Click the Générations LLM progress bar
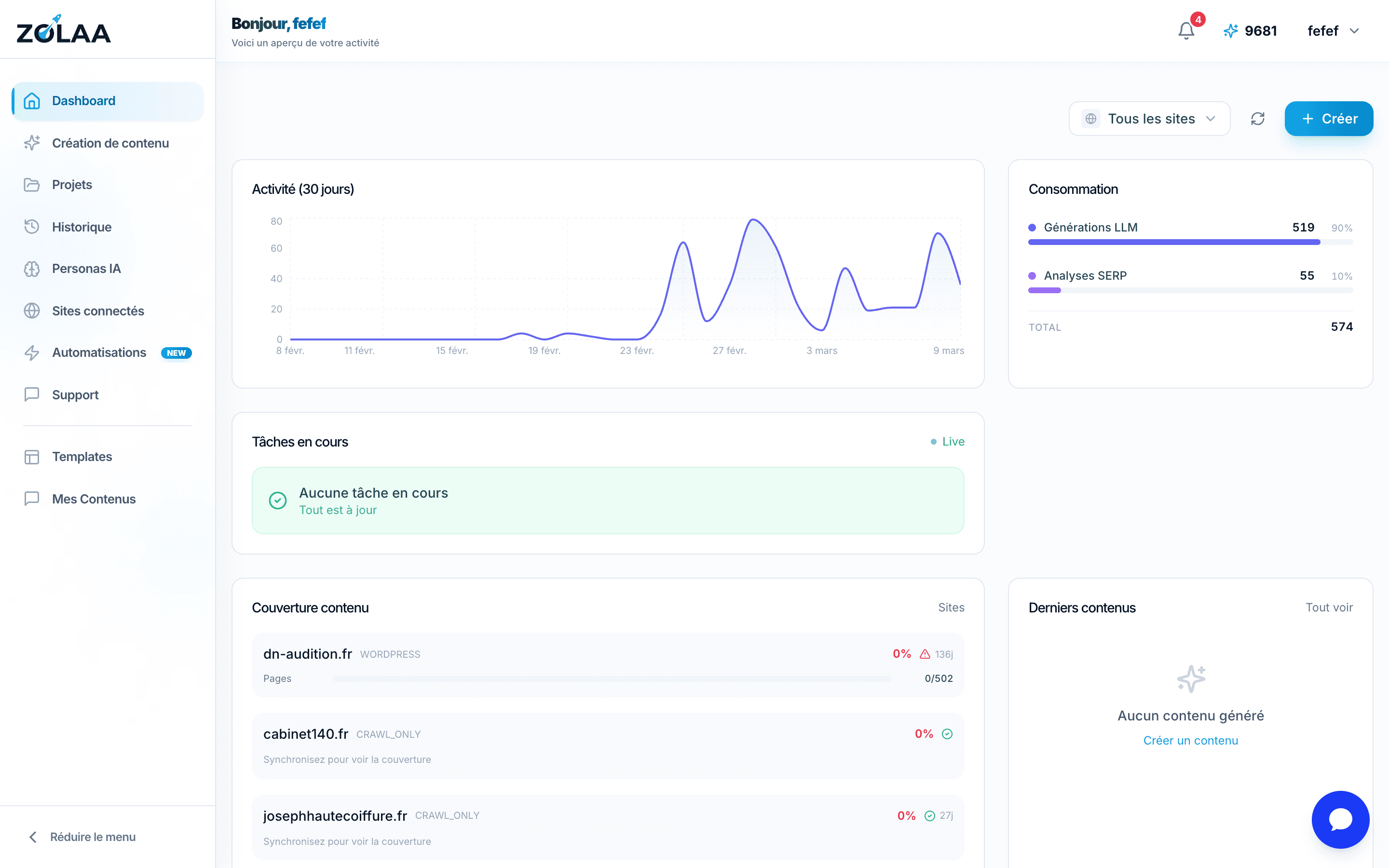 [x=1174, y=242]
